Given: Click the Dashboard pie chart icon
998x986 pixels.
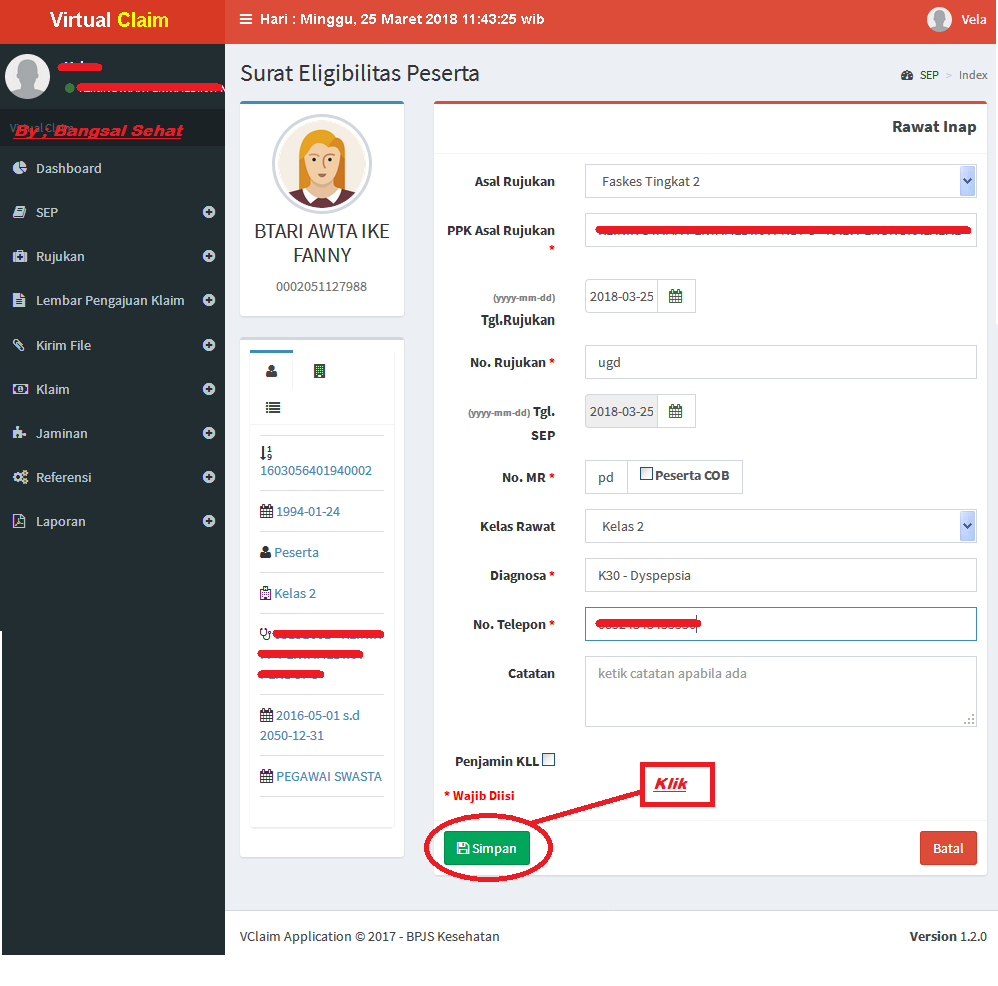Looking at the screenshot, I should click(x=20, y=167).
